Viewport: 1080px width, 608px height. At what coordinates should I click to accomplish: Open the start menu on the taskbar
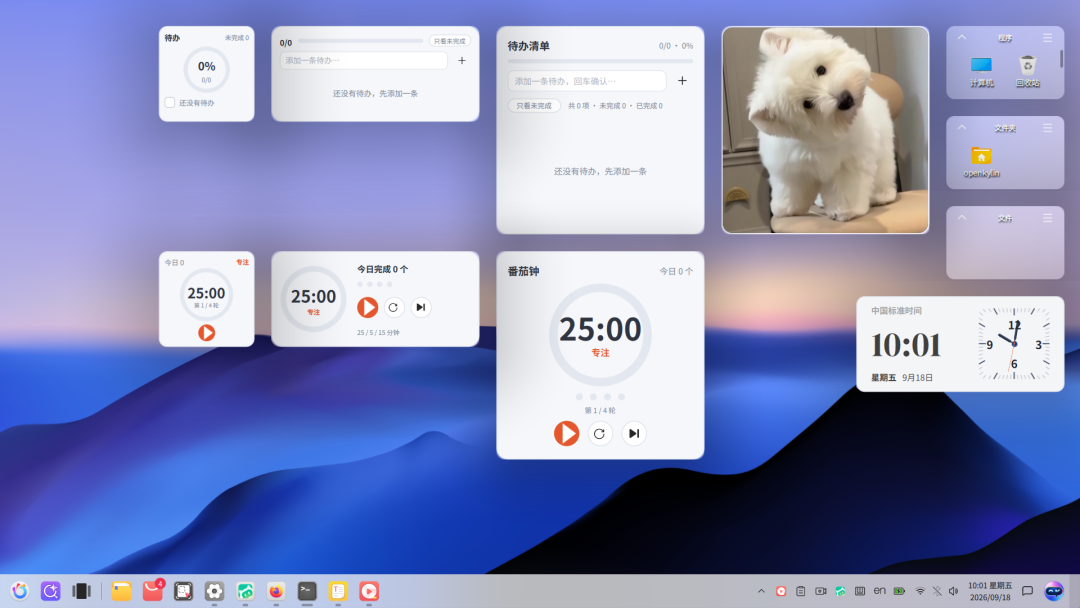coord(20,591)
